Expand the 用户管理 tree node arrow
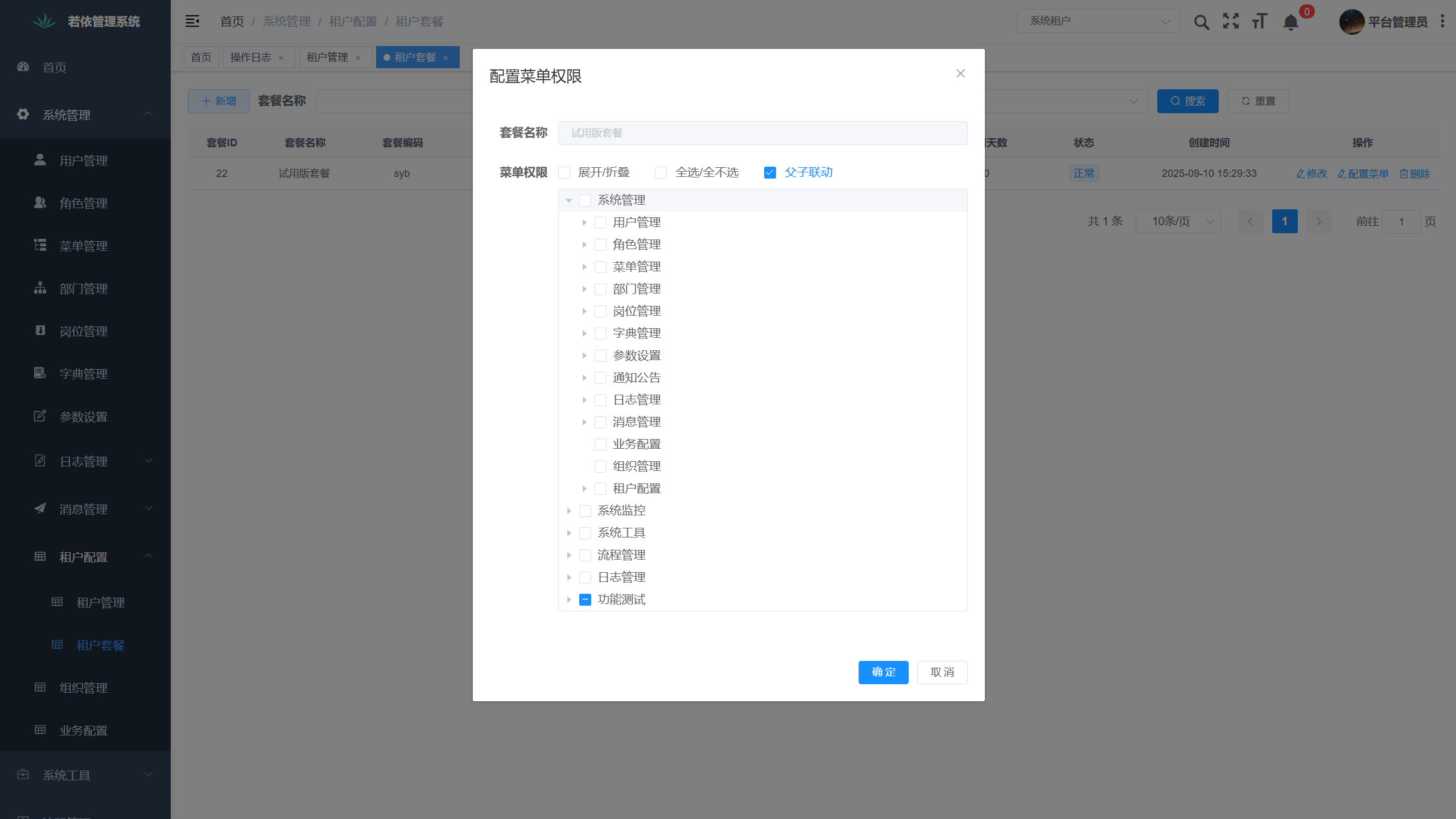 point(585,222)
